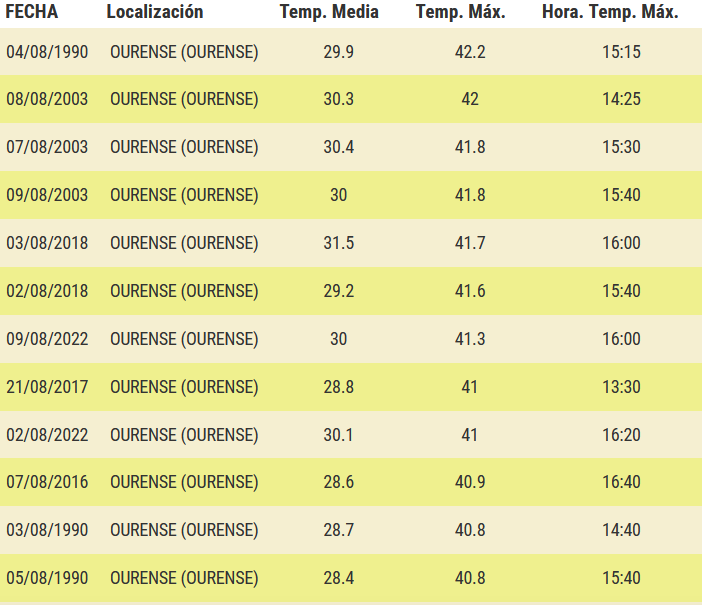Click the 15:40 time in the 05/08/1990 row

(x=621, y=578)
